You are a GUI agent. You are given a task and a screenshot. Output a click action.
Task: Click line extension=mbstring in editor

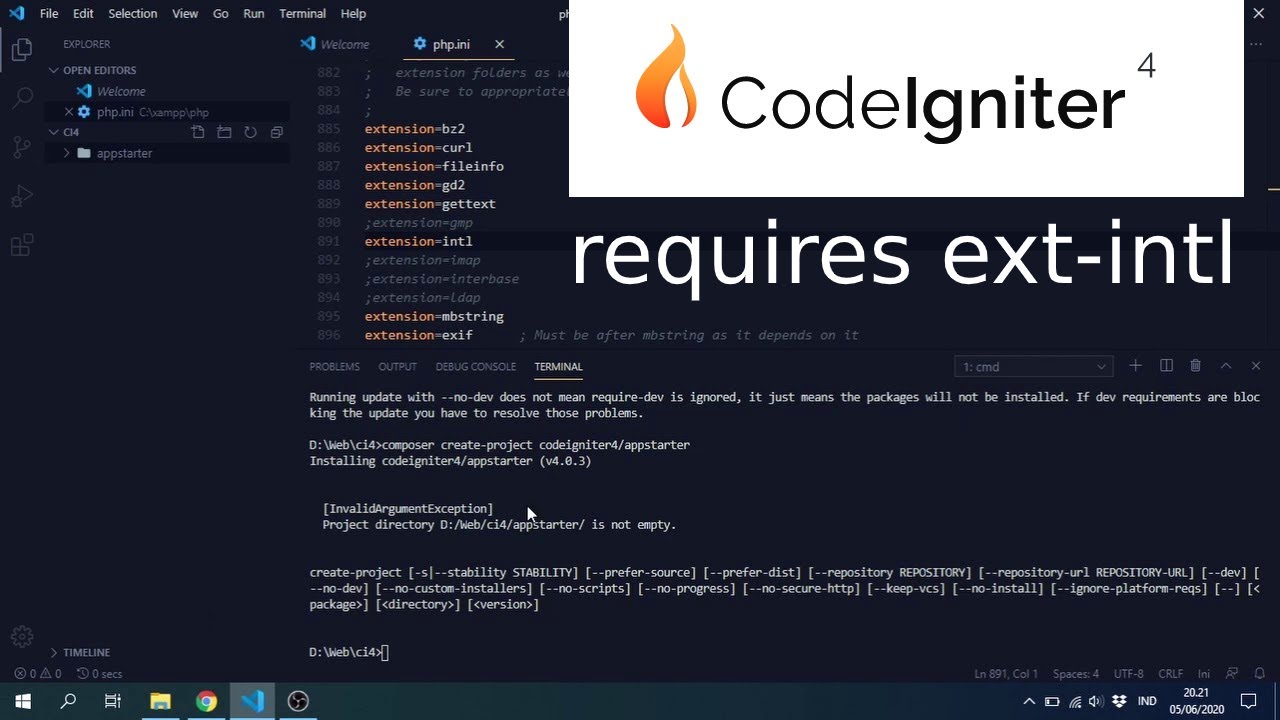pos(434,317)
